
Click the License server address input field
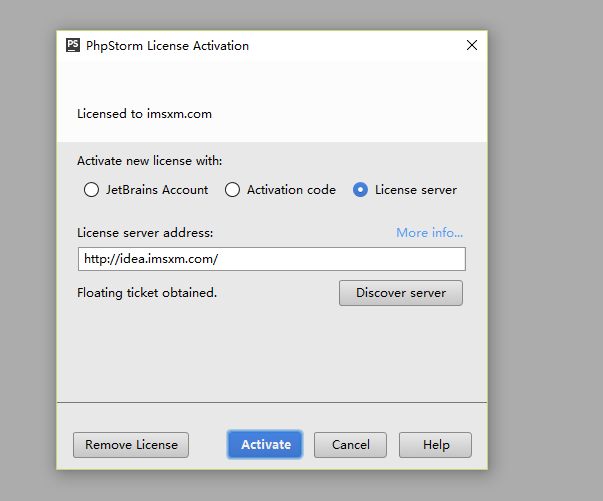[271, 259]
